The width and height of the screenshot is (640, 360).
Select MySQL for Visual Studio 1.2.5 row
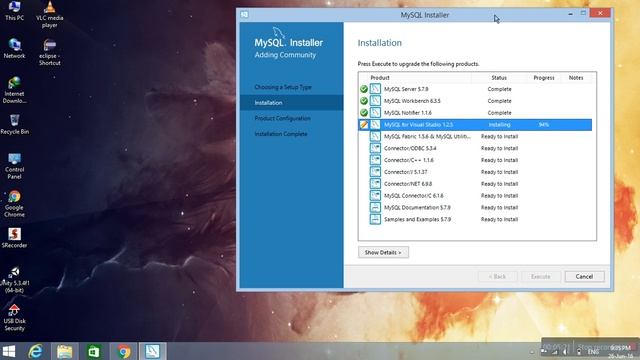[x=475, y=124]
